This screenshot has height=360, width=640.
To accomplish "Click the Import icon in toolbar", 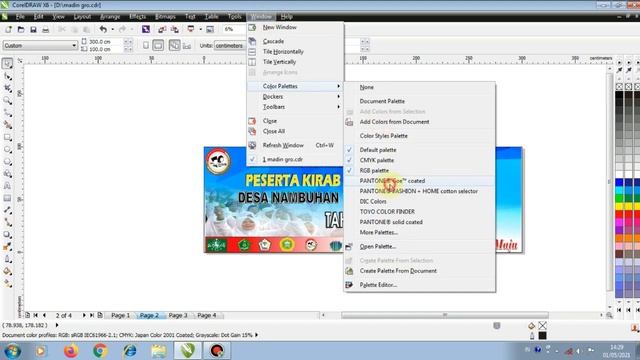I will [x=162, y=29].
